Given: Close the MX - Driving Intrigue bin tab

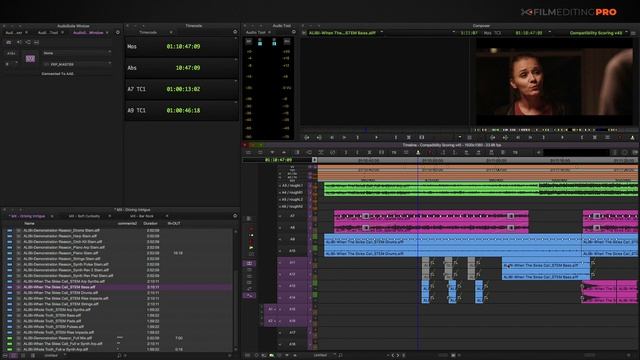Looking at the screenshot, I should point(52,216).
